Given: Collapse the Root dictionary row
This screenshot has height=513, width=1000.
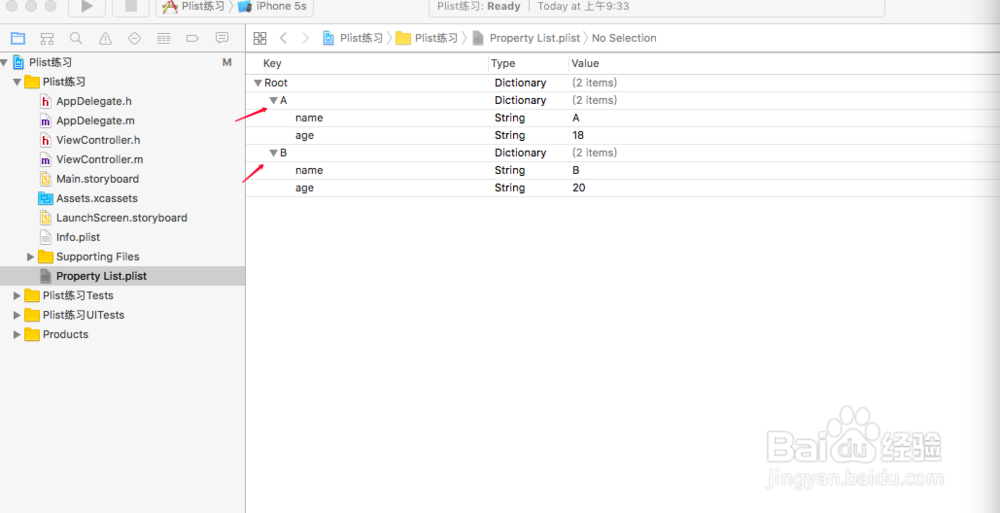Looking at the screenshot, I should (258, 83).
